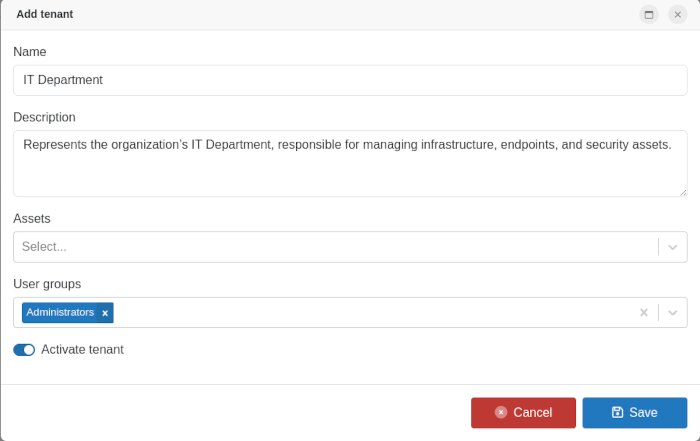
Task: Select the Administrators tag label
Action: coord(60,313)
